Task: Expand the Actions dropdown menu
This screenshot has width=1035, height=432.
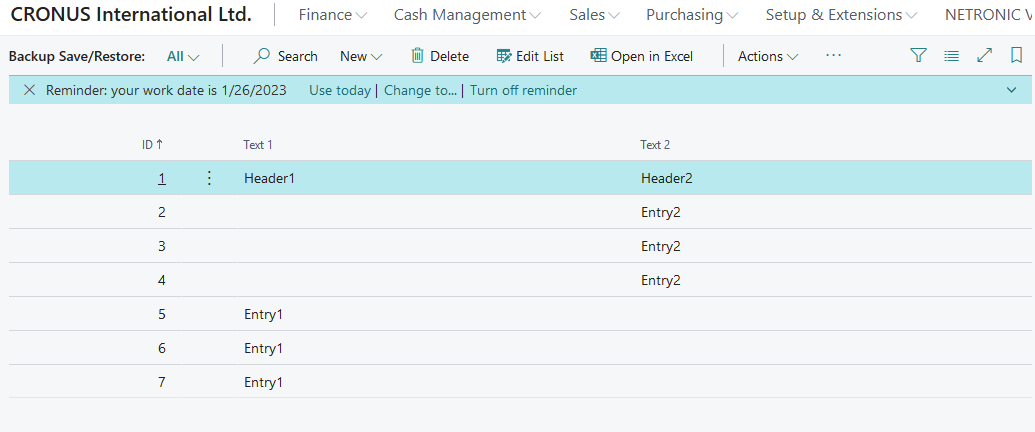Action: pyautogui.click(x=768, y=56)
